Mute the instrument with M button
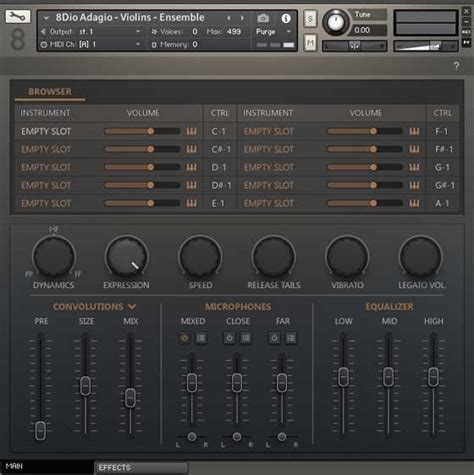 (310, 43)
